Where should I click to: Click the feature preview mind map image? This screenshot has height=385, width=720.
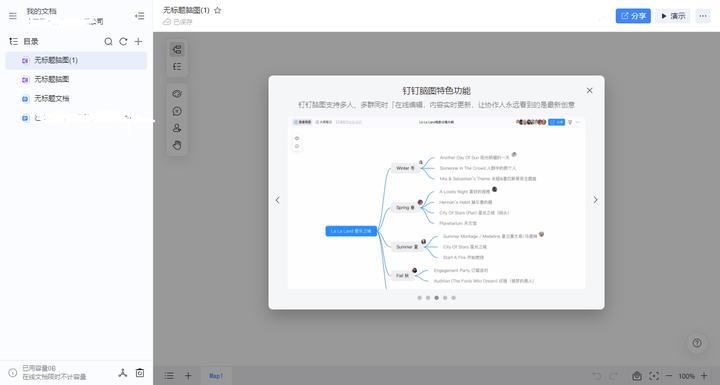(436, 203)
